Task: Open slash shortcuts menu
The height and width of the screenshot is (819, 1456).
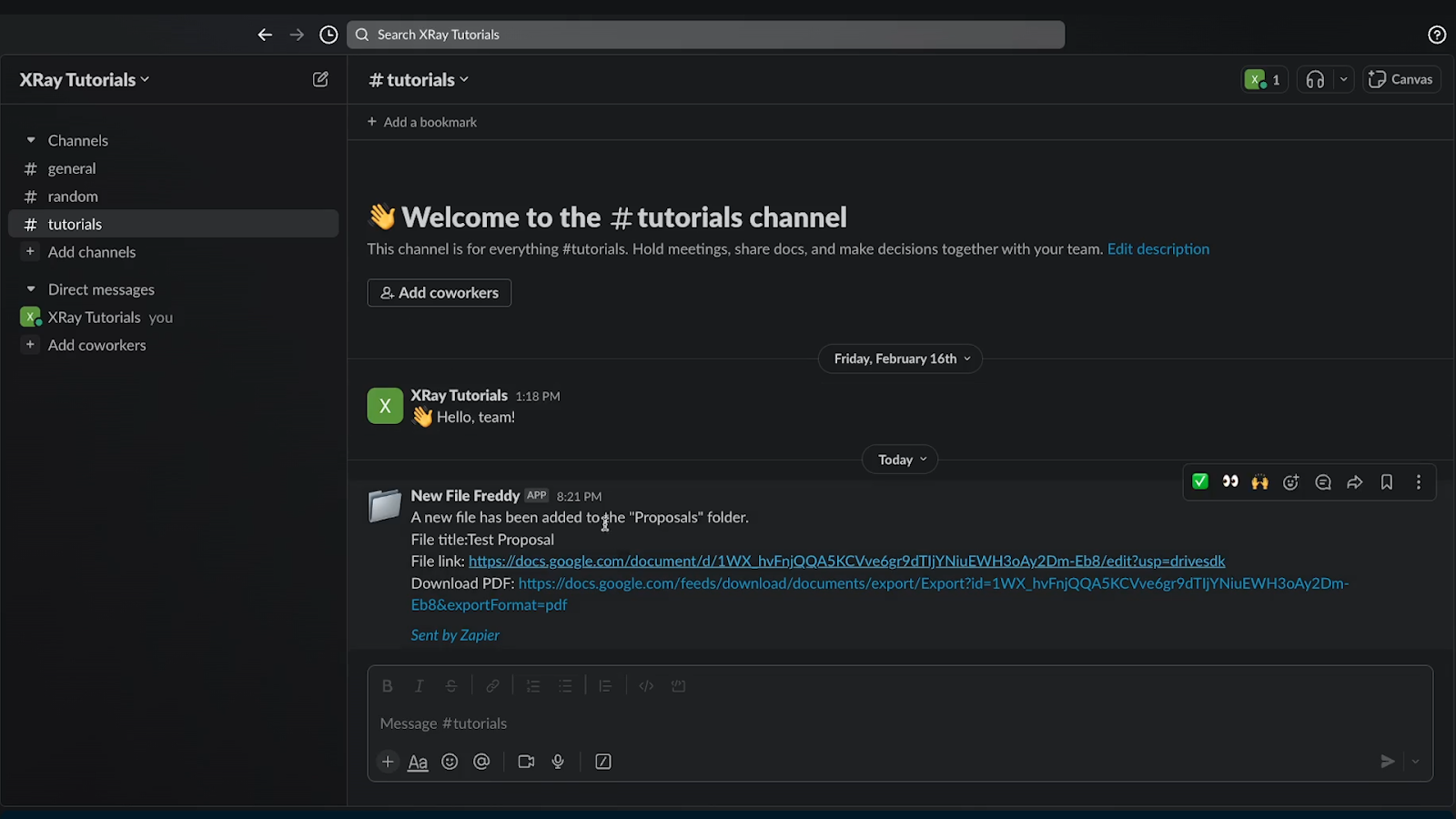Action: [603, 762]
